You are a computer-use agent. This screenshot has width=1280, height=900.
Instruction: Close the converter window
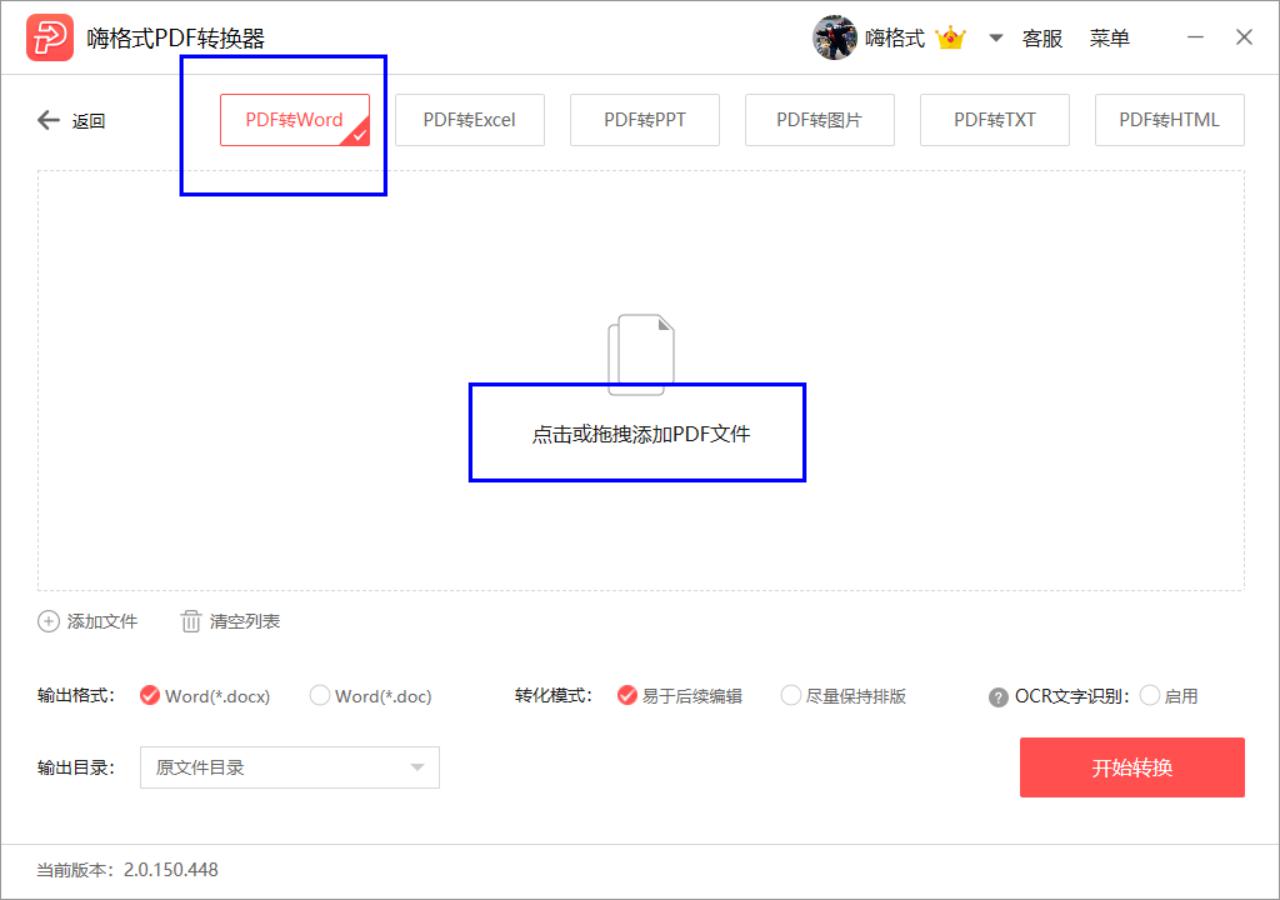point(1244,37)
